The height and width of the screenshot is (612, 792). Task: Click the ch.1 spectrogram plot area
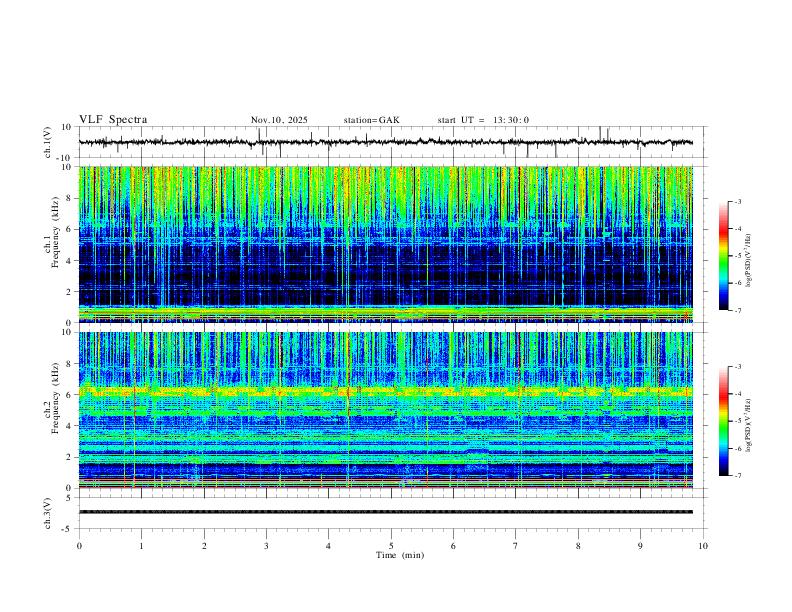click(x=386, y=244)
